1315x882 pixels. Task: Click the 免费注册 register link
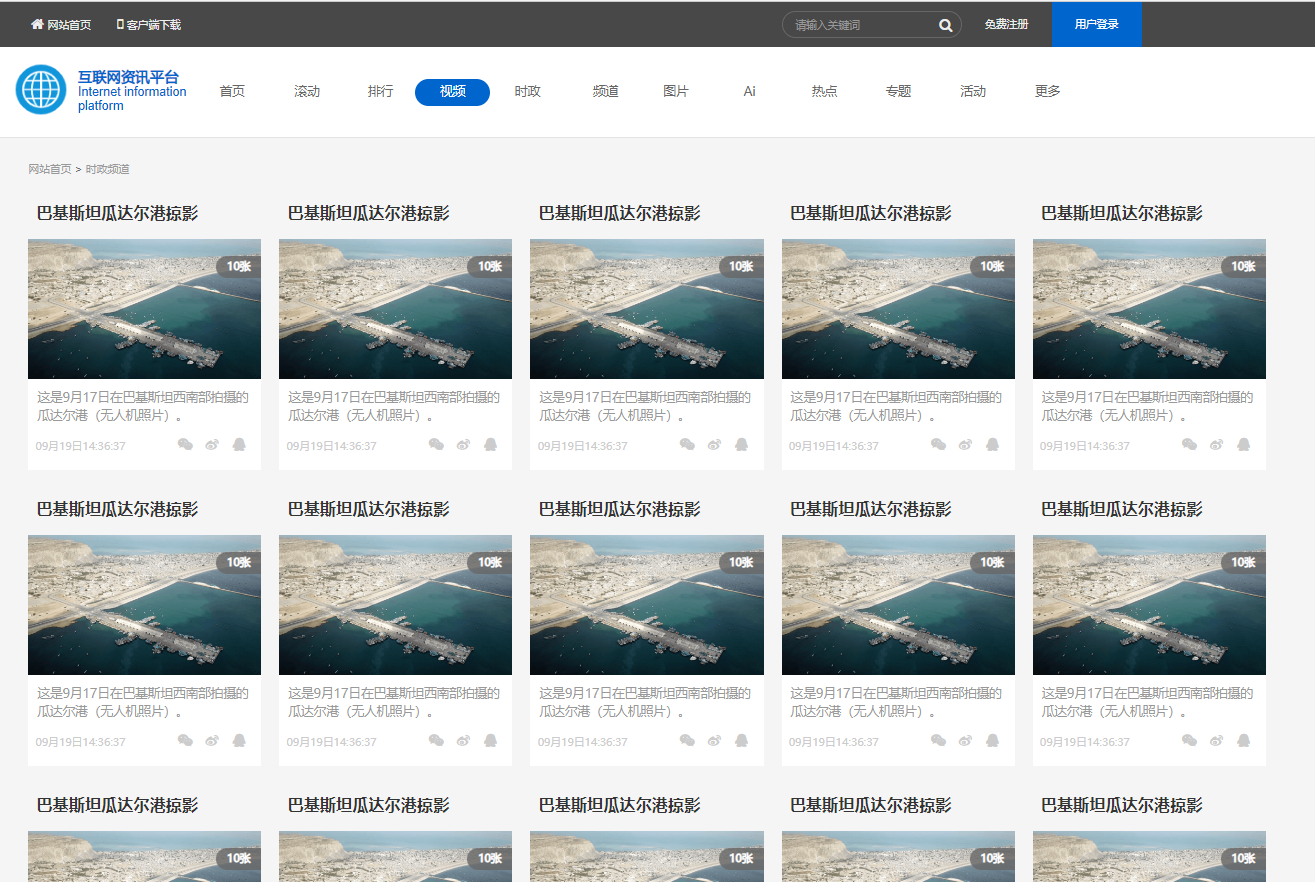(1006, 25)
